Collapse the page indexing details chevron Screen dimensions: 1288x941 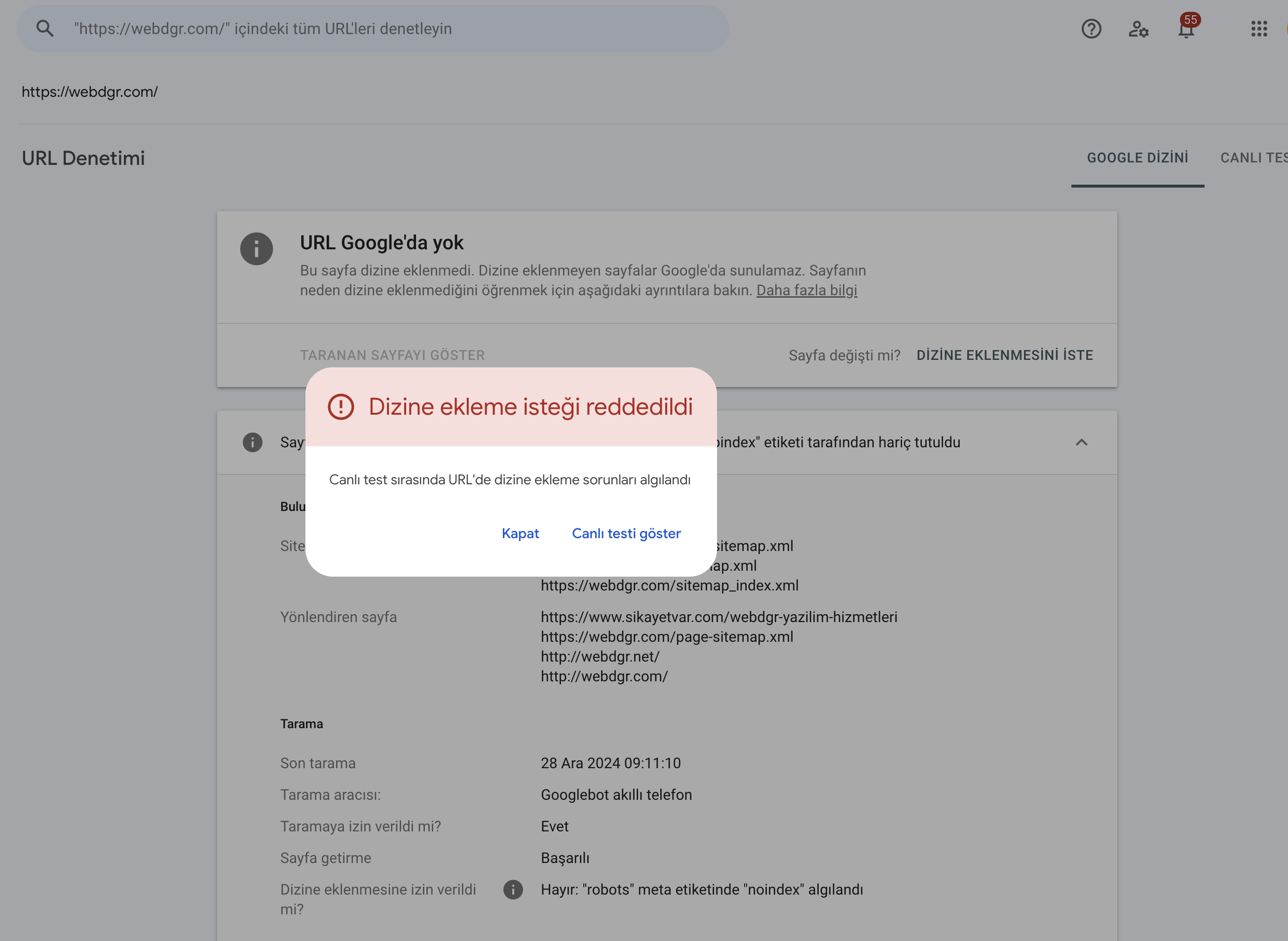1081,442
